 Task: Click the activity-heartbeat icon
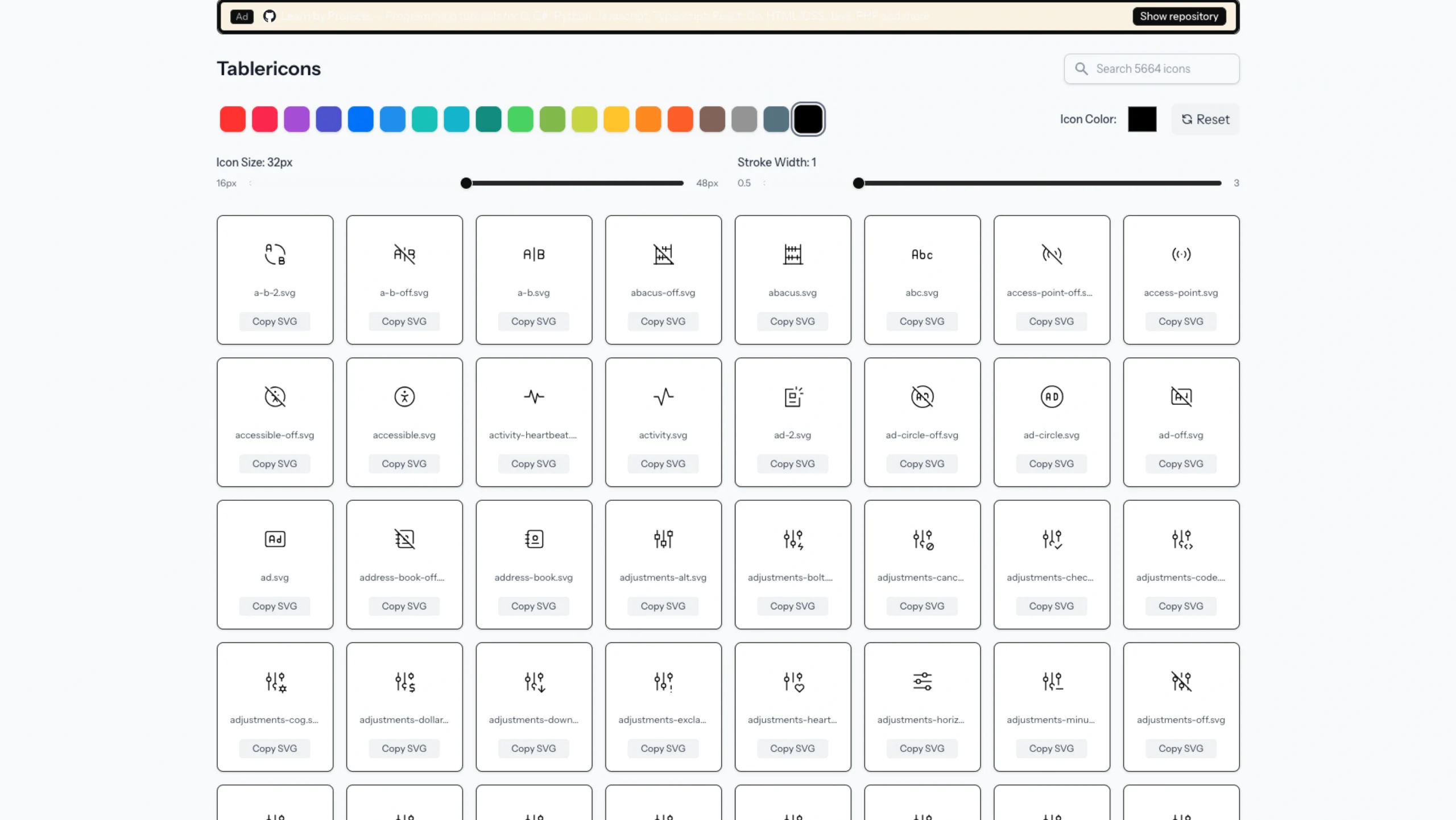coord(533,397)
